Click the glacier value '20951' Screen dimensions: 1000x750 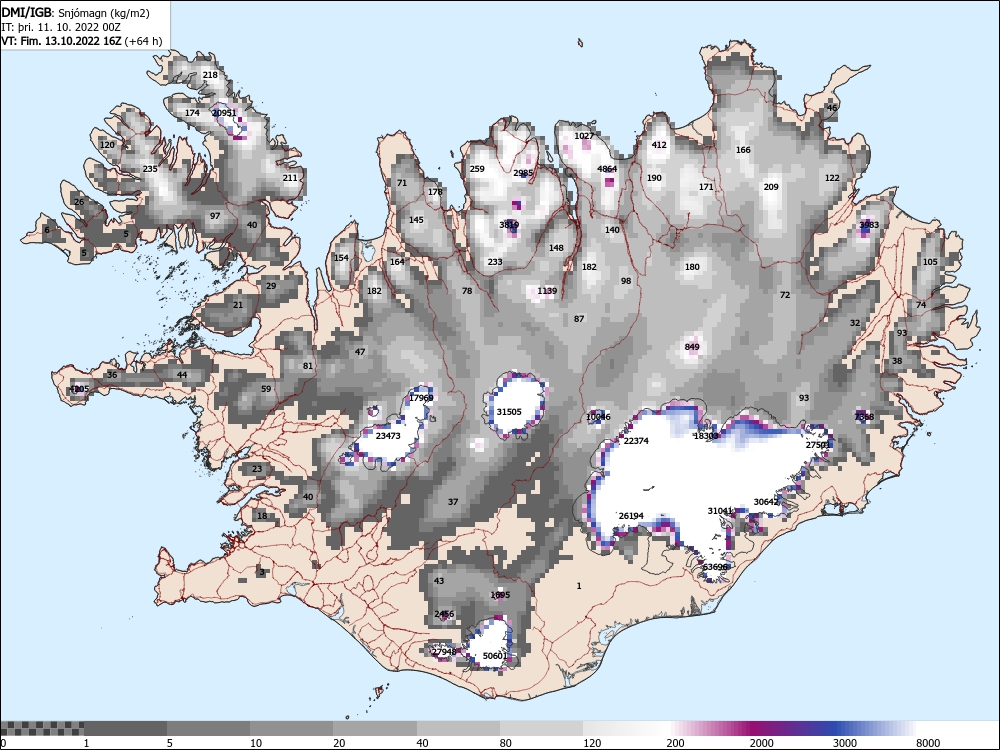tap(224, 113)
